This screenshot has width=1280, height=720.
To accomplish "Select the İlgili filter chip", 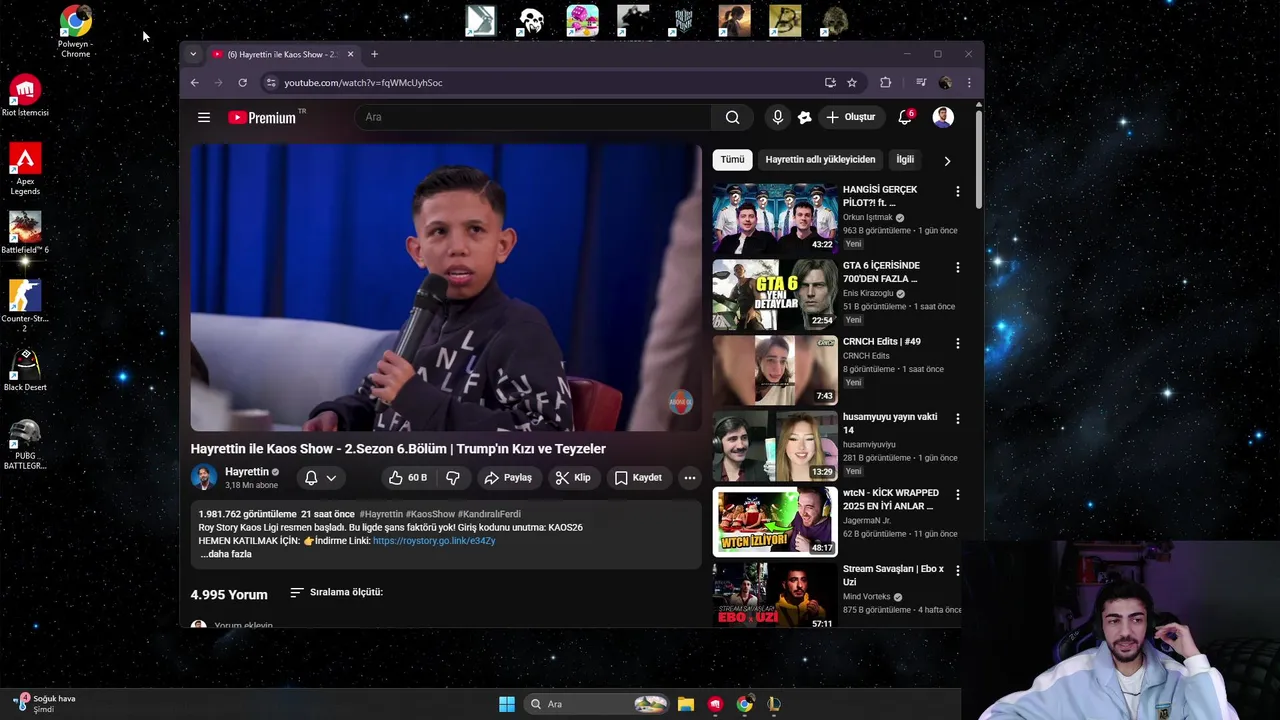I will point(905,159).
